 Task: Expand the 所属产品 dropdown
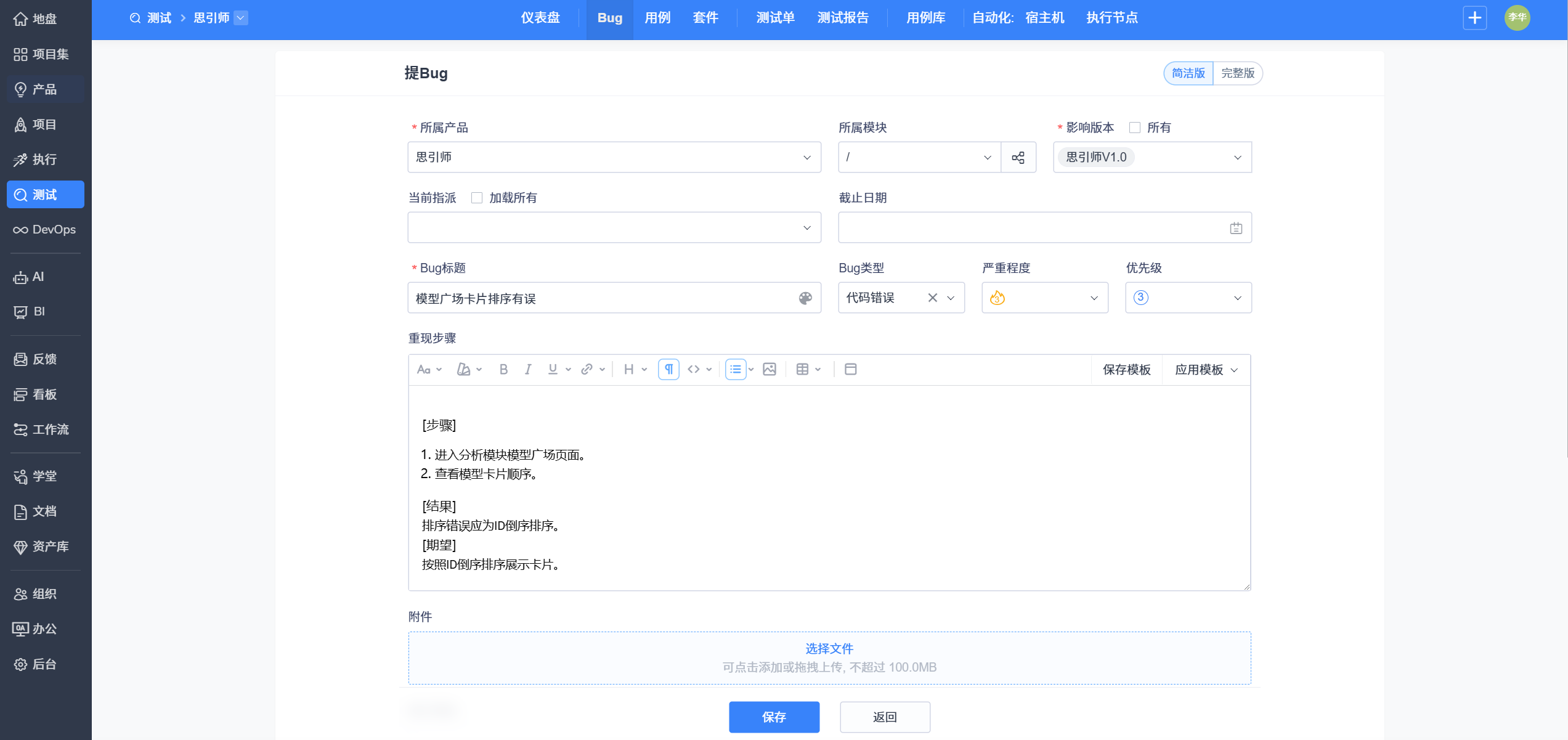(x=614, y=158)
